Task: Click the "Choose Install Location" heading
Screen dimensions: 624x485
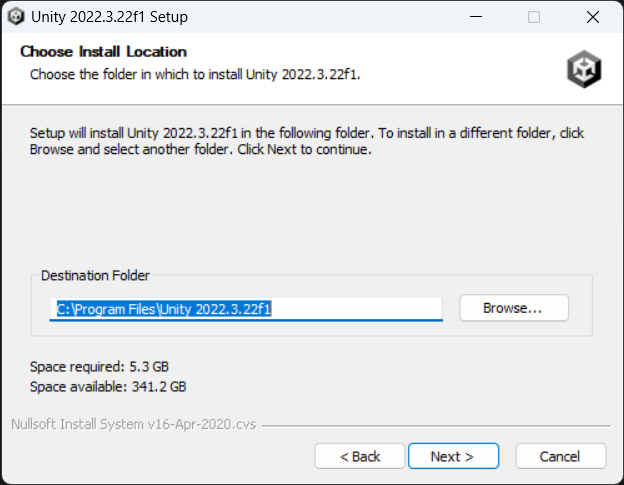Action: (103, 52)
